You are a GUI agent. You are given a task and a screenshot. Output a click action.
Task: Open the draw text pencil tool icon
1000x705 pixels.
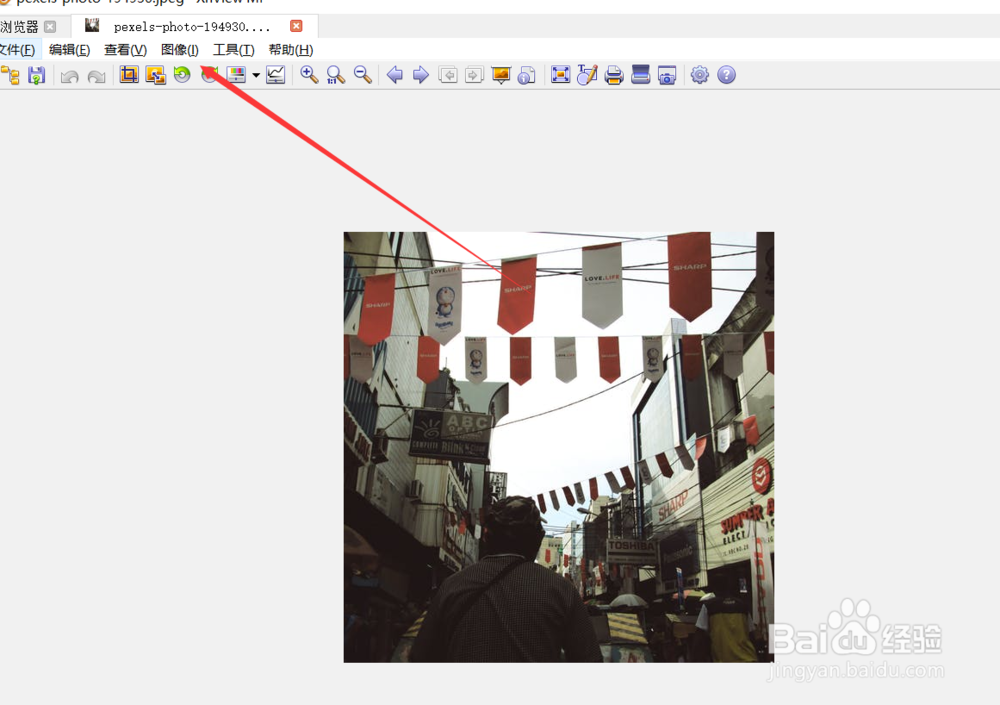point(587,75)
